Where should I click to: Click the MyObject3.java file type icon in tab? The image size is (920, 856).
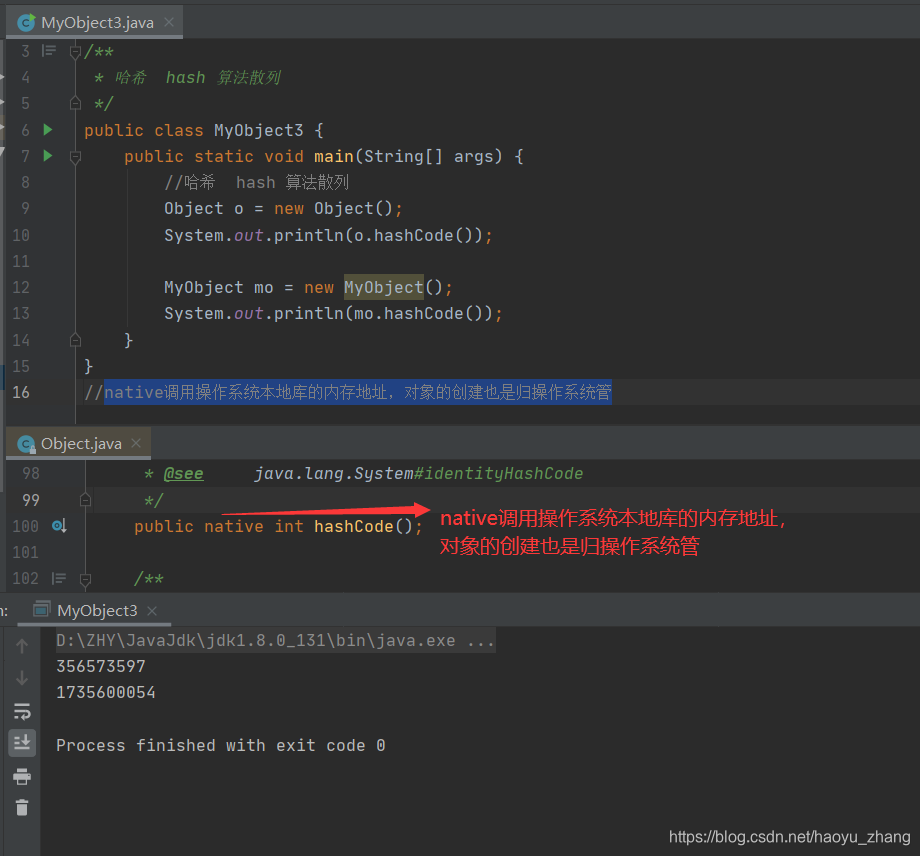click(x=26, y=22)
